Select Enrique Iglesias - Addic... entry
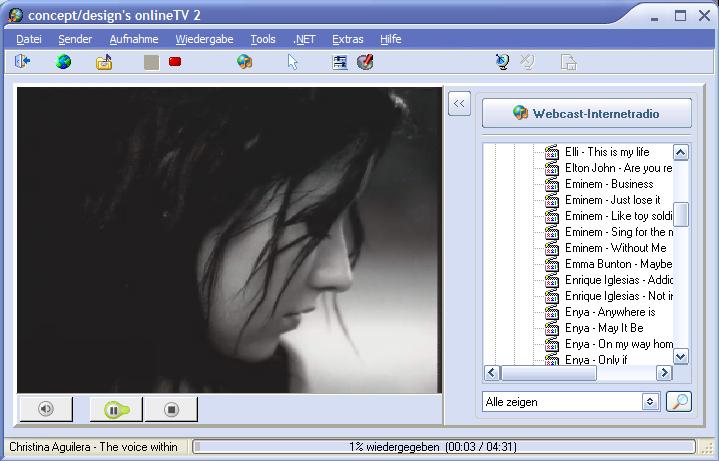719x461 pixels. (619, 280)
